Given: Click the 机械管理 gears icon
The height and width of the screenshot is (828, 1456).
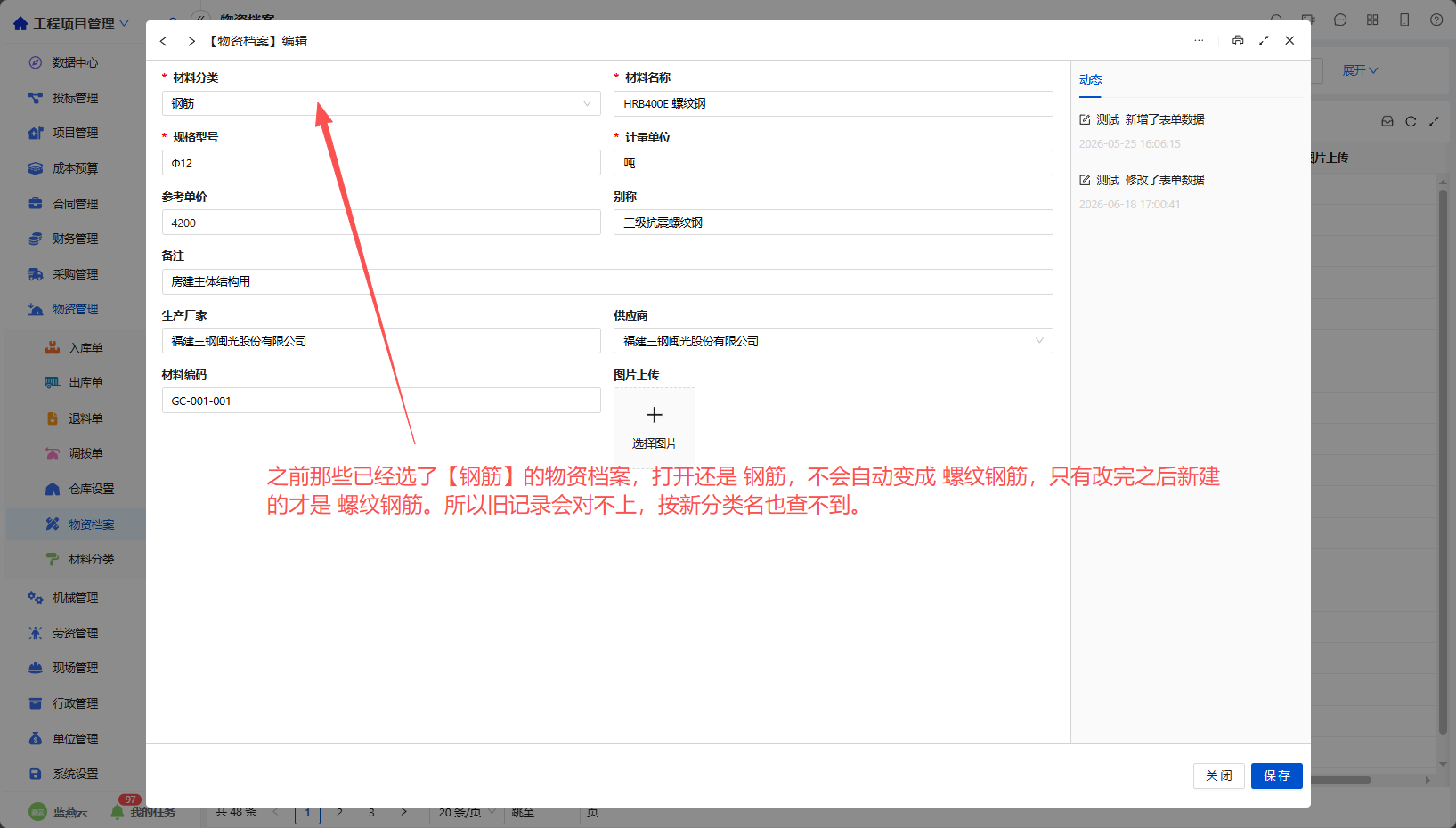Looking at the screenshot, I should point(36,597).
